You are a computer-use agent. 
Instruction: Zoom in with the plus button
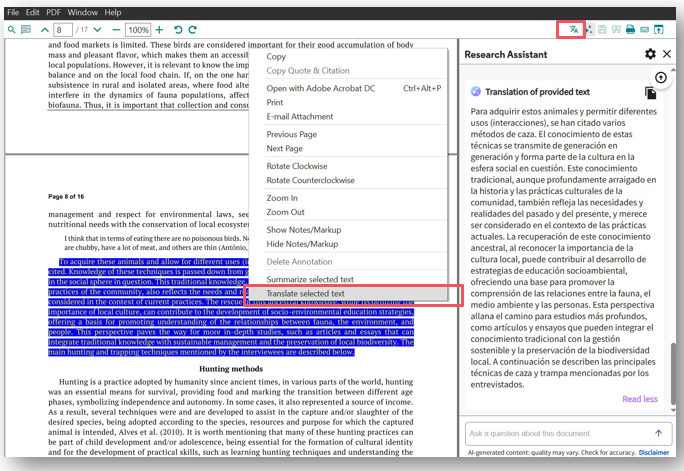tap(159, 30)
